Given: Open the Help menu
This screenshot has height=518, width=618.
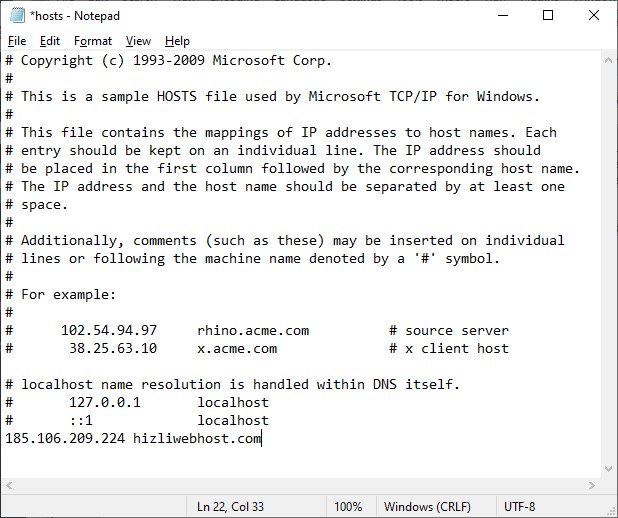Looking at the screenshot, I should (x=177, y=41).
